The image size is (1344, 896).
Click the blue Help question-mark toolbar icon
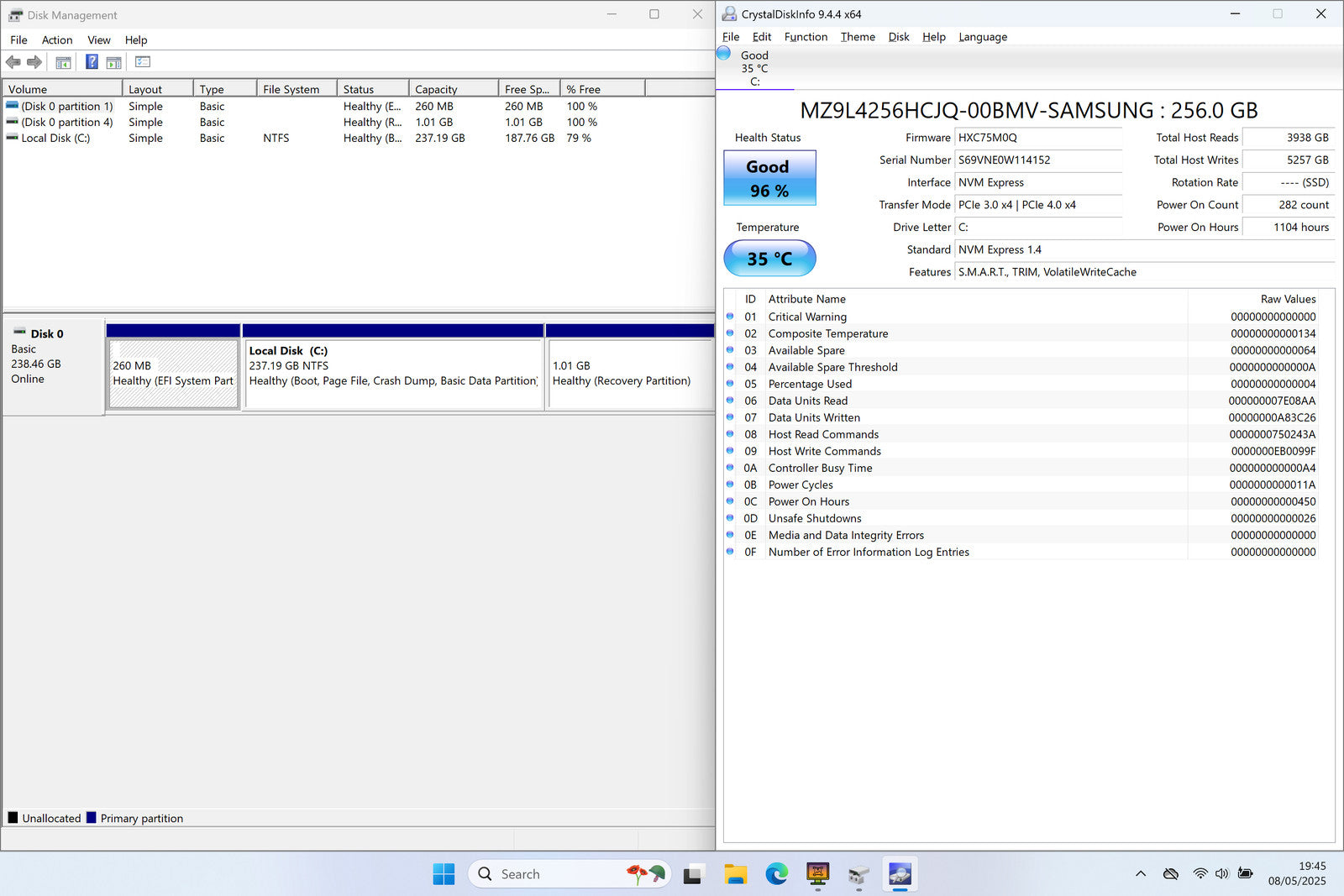click(x=92, y=62)
